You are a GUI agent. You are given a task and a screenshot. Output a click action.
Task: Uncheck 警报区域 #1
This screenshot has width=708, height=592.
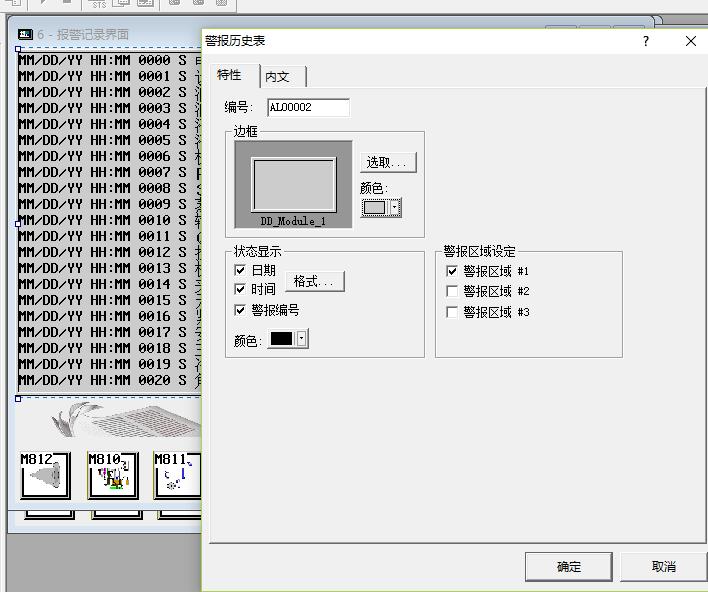pos(452,271)
